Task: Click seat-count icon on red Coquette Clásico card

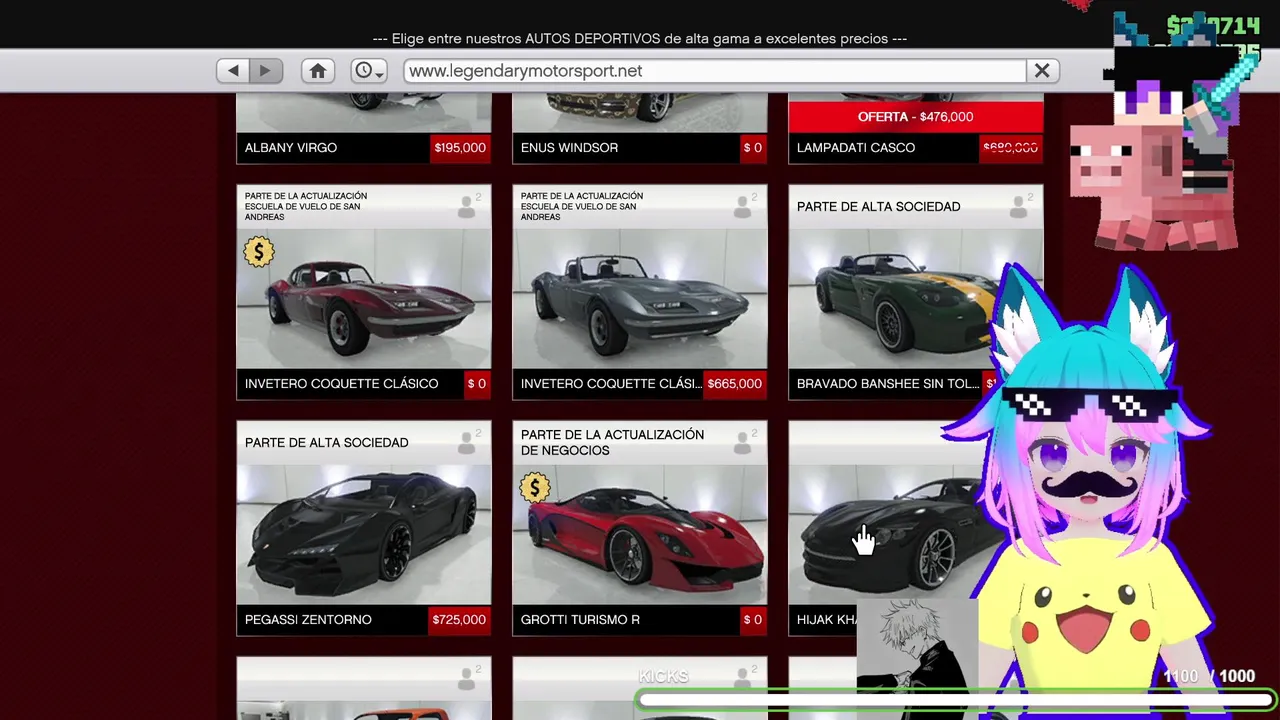Action: click(x=467, y=206)
